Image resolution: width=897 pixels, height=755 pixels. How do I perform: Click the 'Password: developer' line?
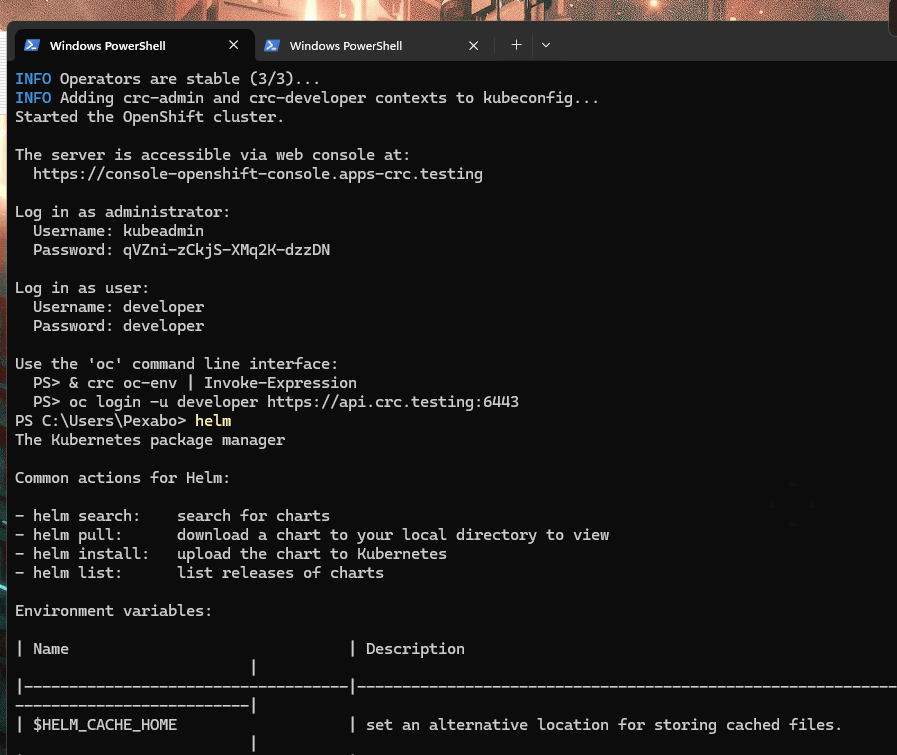(118, 326)
